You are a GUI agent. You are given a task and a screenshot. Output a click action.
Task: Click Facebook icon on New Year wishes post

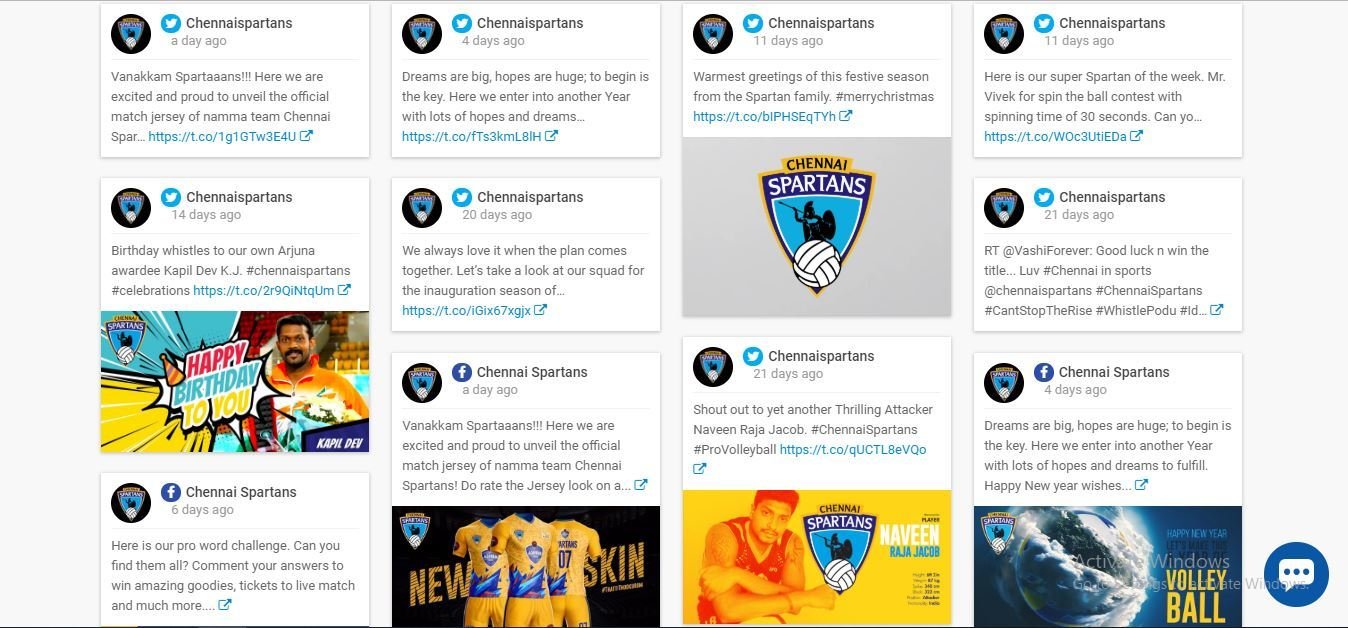click(x=1044, y=372)
